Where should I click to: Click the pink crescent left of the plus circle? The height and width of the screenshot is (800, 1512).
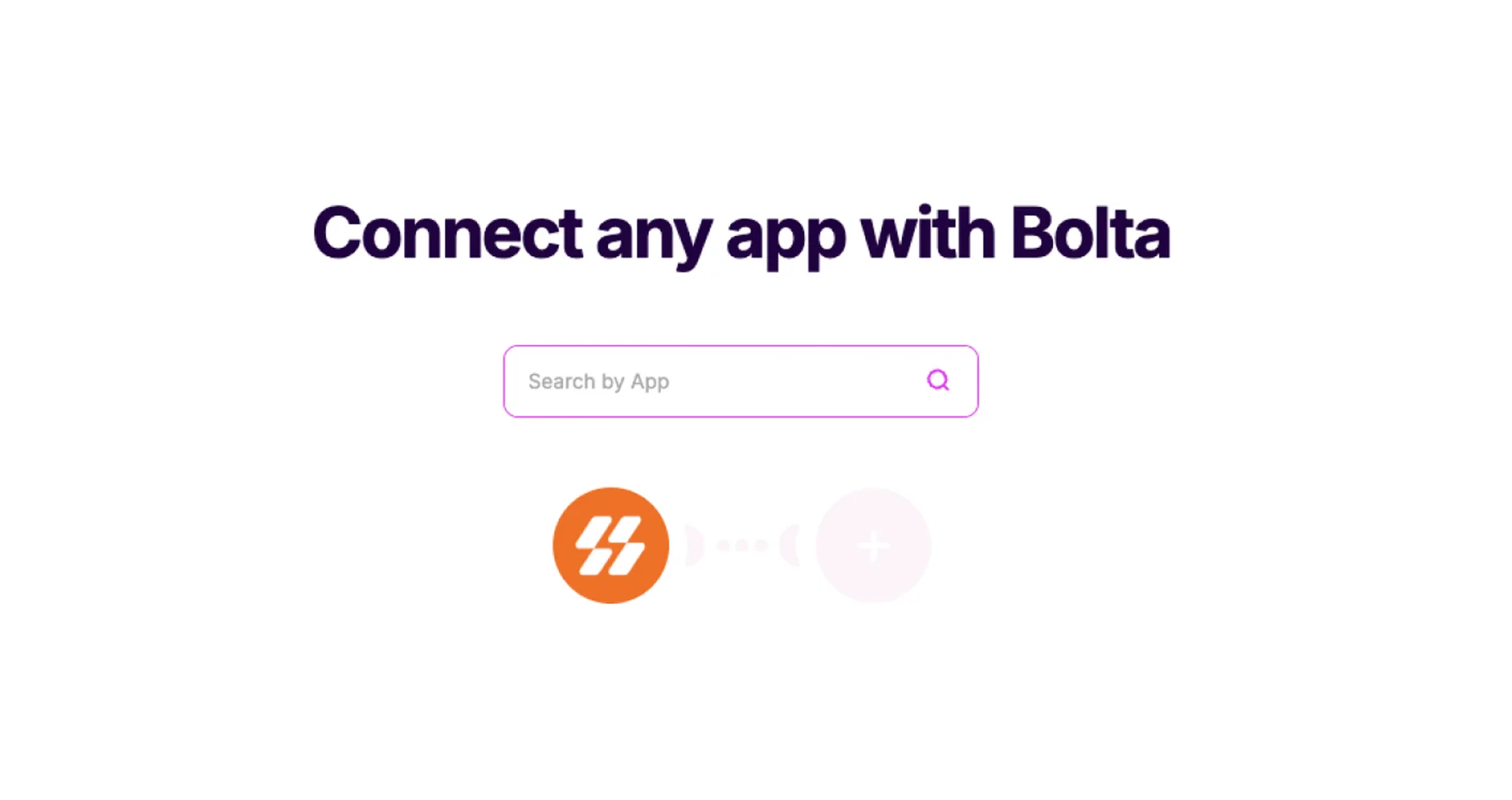[790, 546]
